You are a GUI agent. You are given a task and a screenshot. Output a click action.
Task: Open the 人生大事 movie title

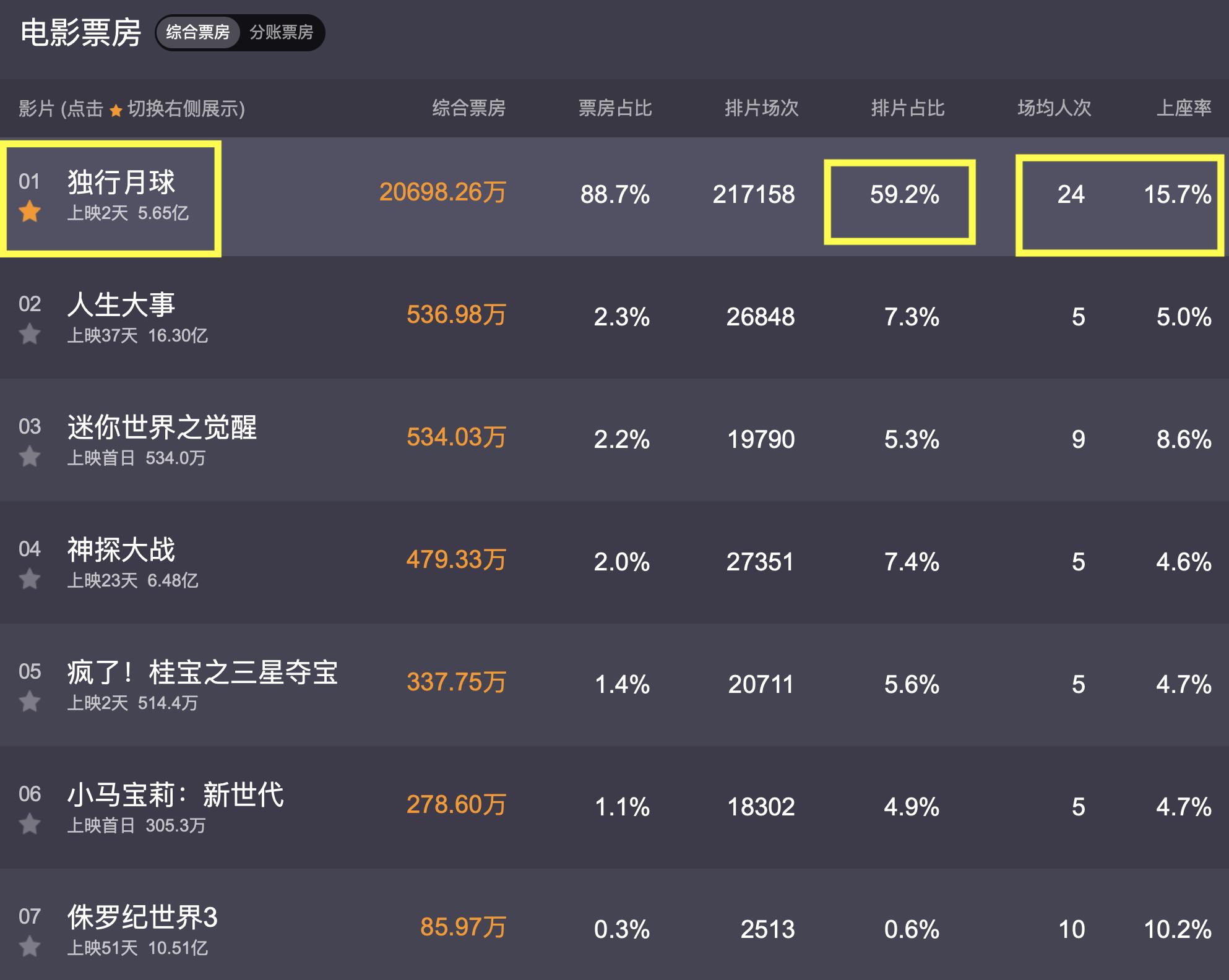121,304
